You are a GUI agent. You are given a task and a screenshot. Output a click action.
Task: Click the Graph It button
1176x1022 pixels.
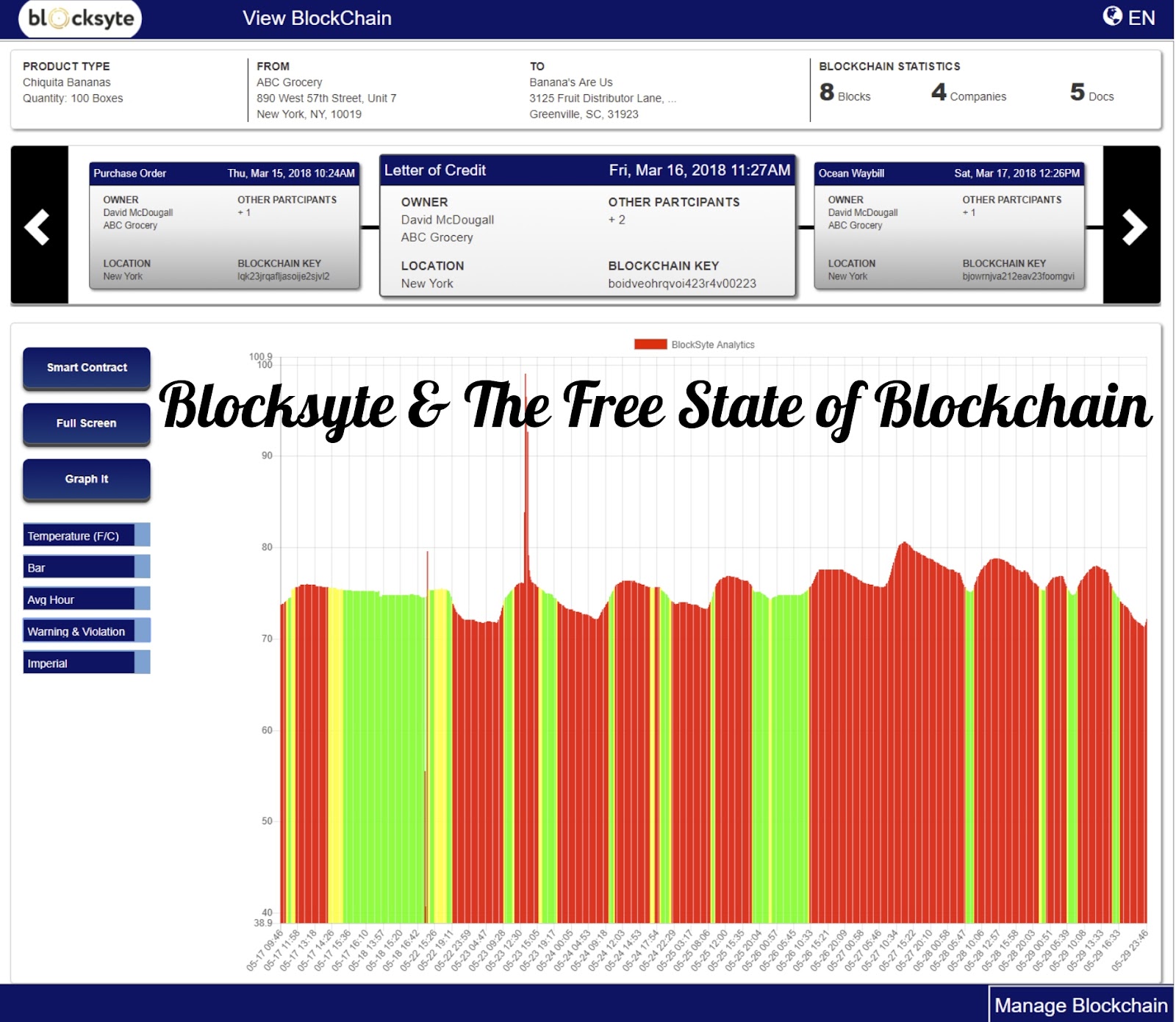87,480
